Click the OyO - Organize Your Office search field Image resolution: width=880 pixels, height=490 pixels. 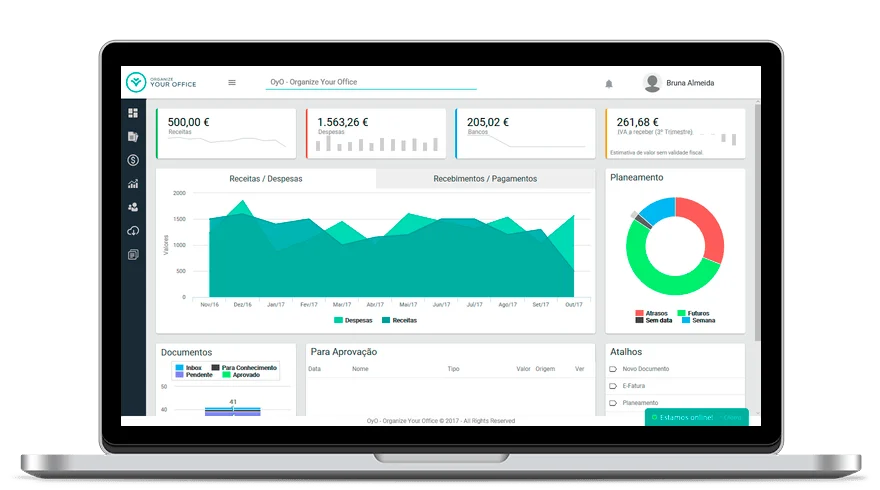[371, 82]
